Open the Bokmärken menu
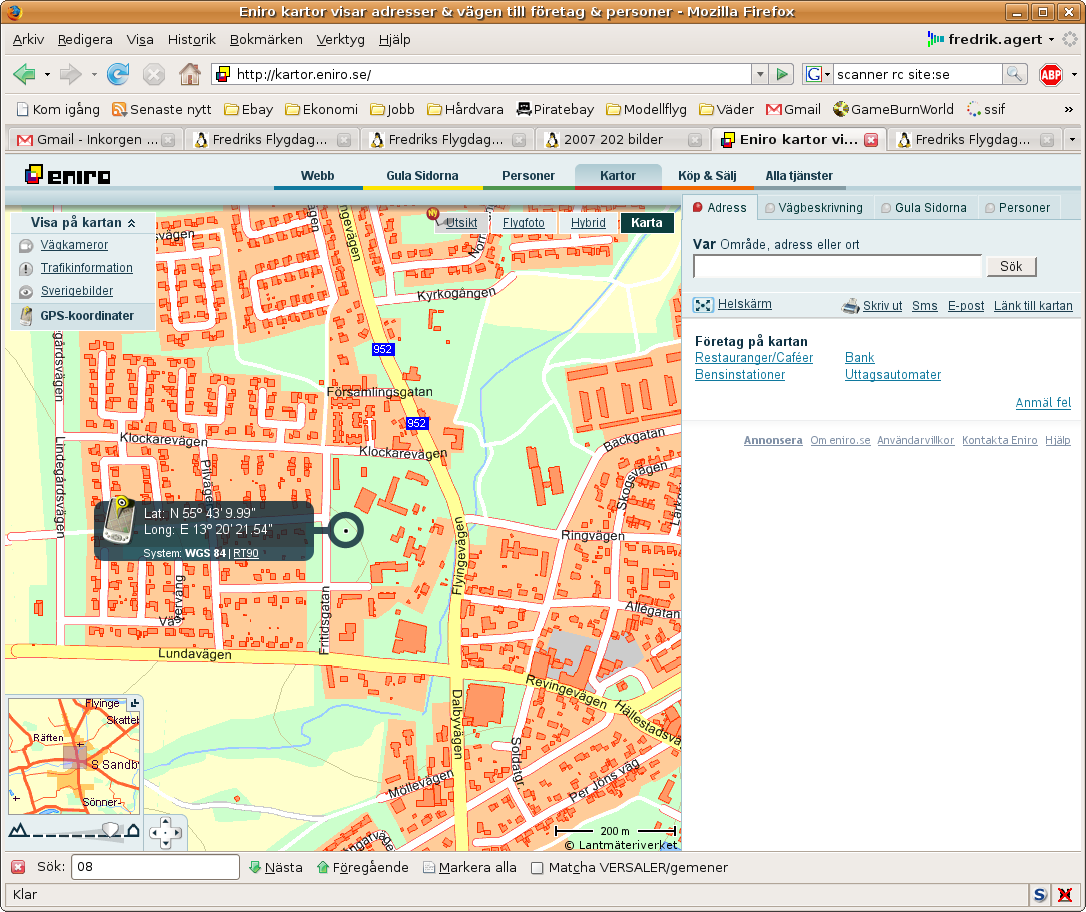 click(x=266, y=39)
